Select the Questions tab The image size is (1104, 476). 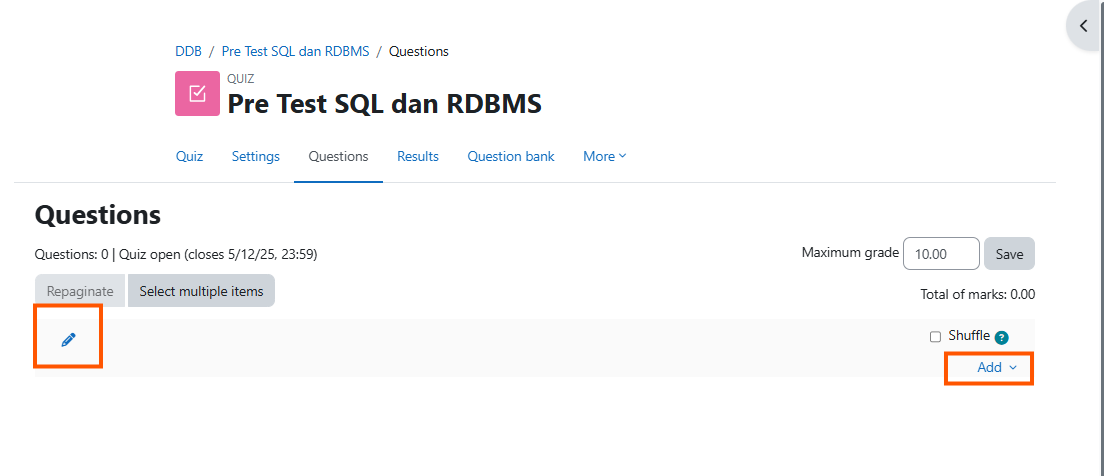coord(338,157)
